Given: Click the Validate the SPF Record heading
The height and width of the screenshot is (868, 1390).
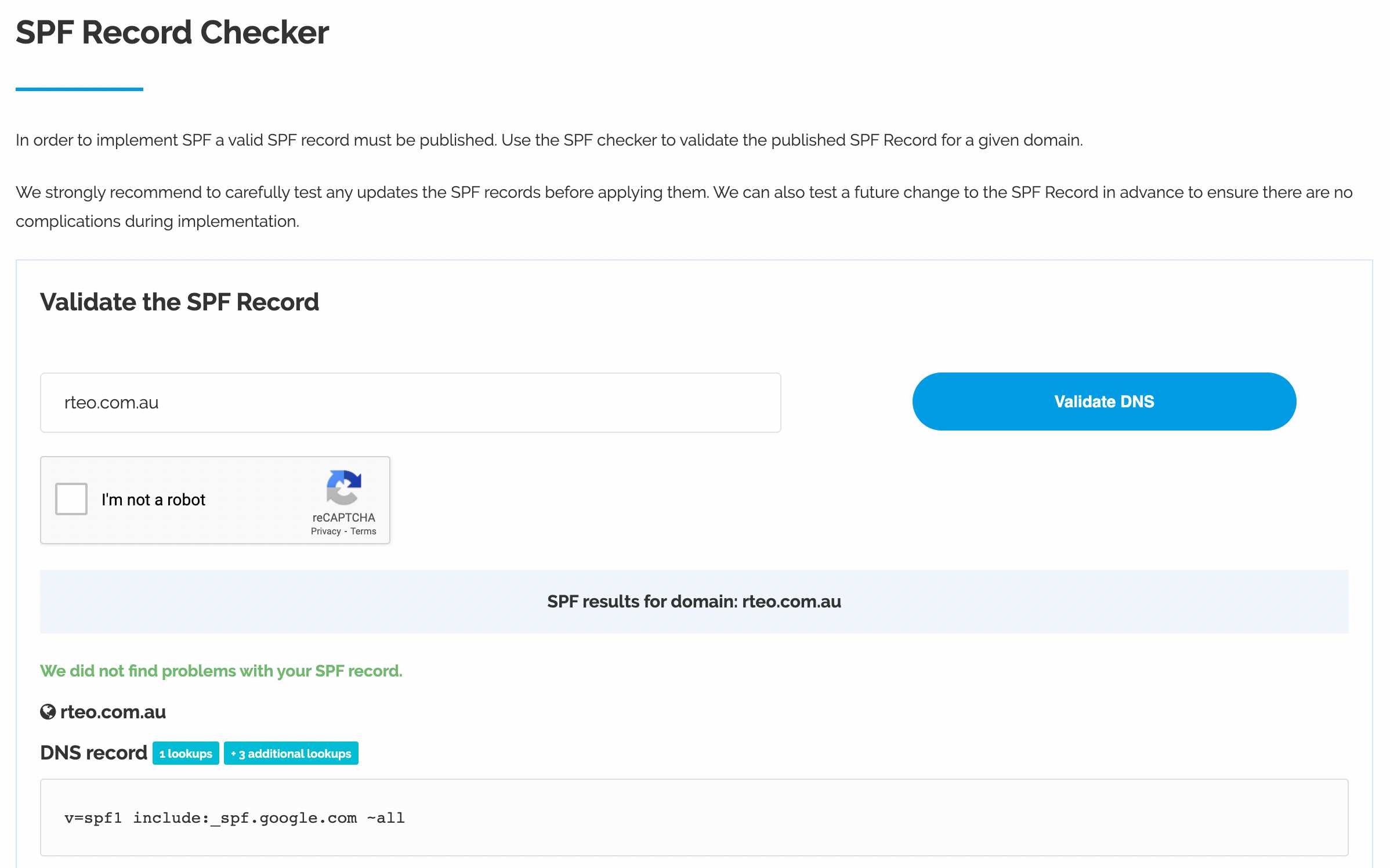Looking at the screenshot, I should tap(179, 302).
